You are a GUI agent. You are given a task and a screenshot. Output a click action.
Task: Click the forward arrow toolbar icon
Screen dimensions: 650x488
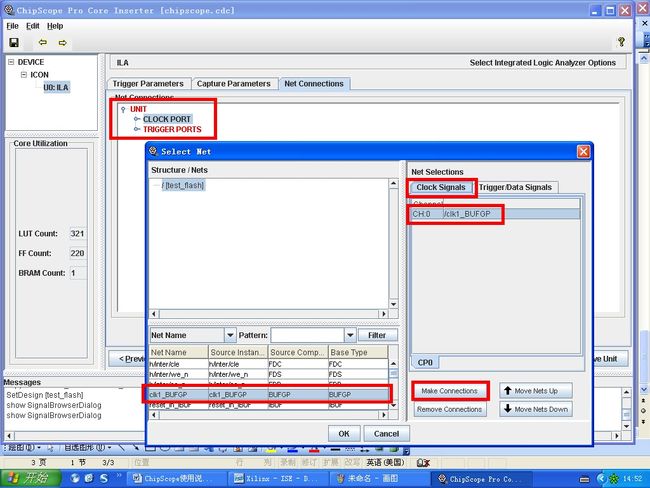click(x=63, y=42)
